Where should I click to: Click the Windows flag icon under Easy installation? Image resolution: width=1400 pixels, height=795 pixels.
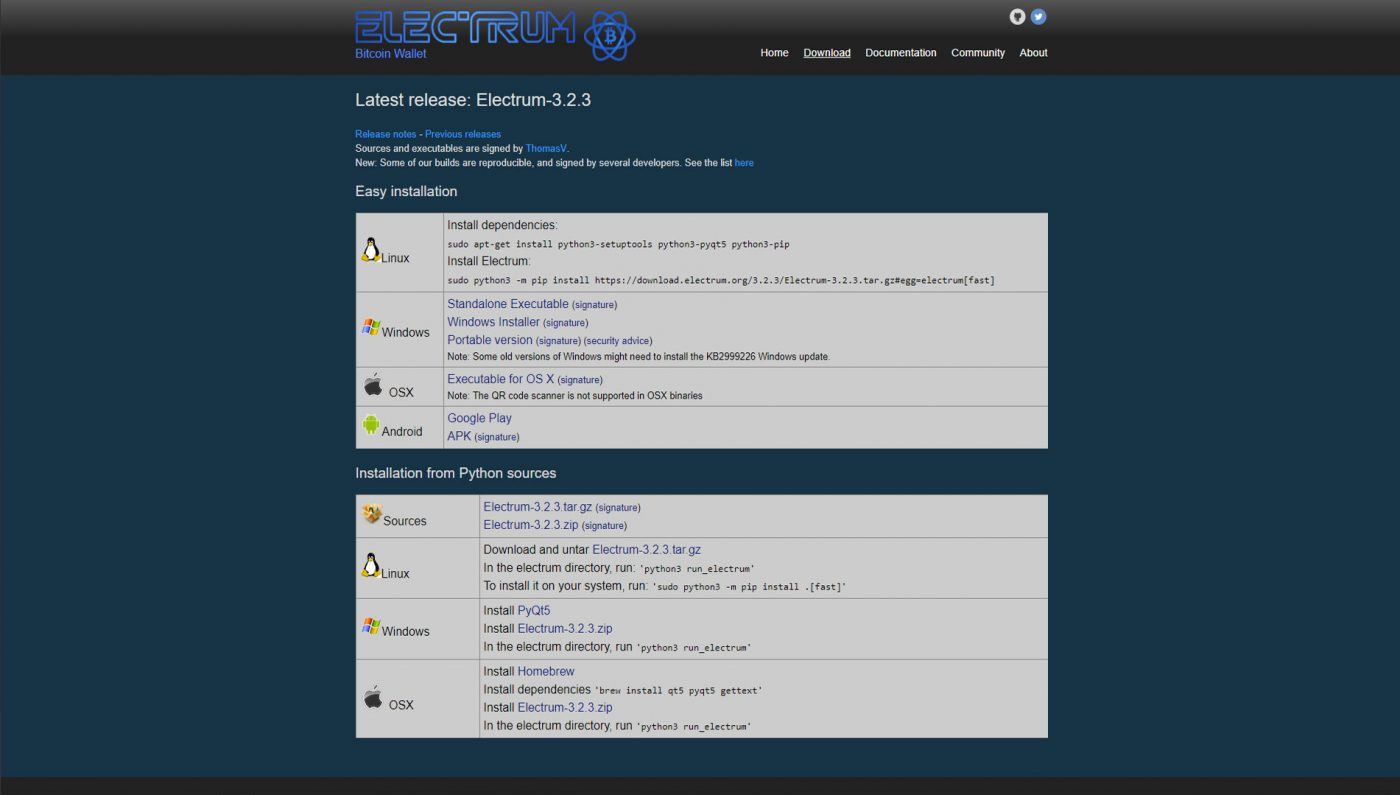point(371,326)
